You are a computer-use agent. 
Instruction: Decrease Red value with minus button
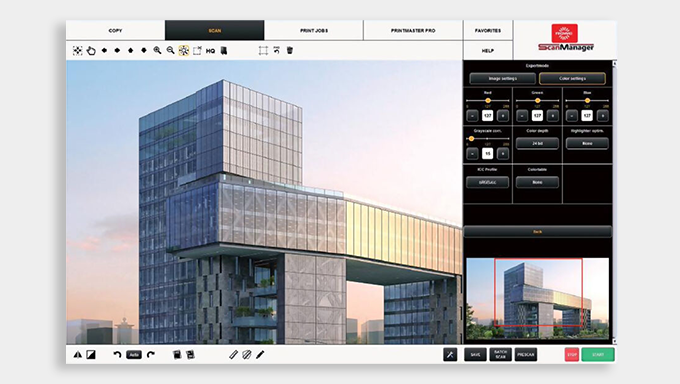click(x=472, y=116)
